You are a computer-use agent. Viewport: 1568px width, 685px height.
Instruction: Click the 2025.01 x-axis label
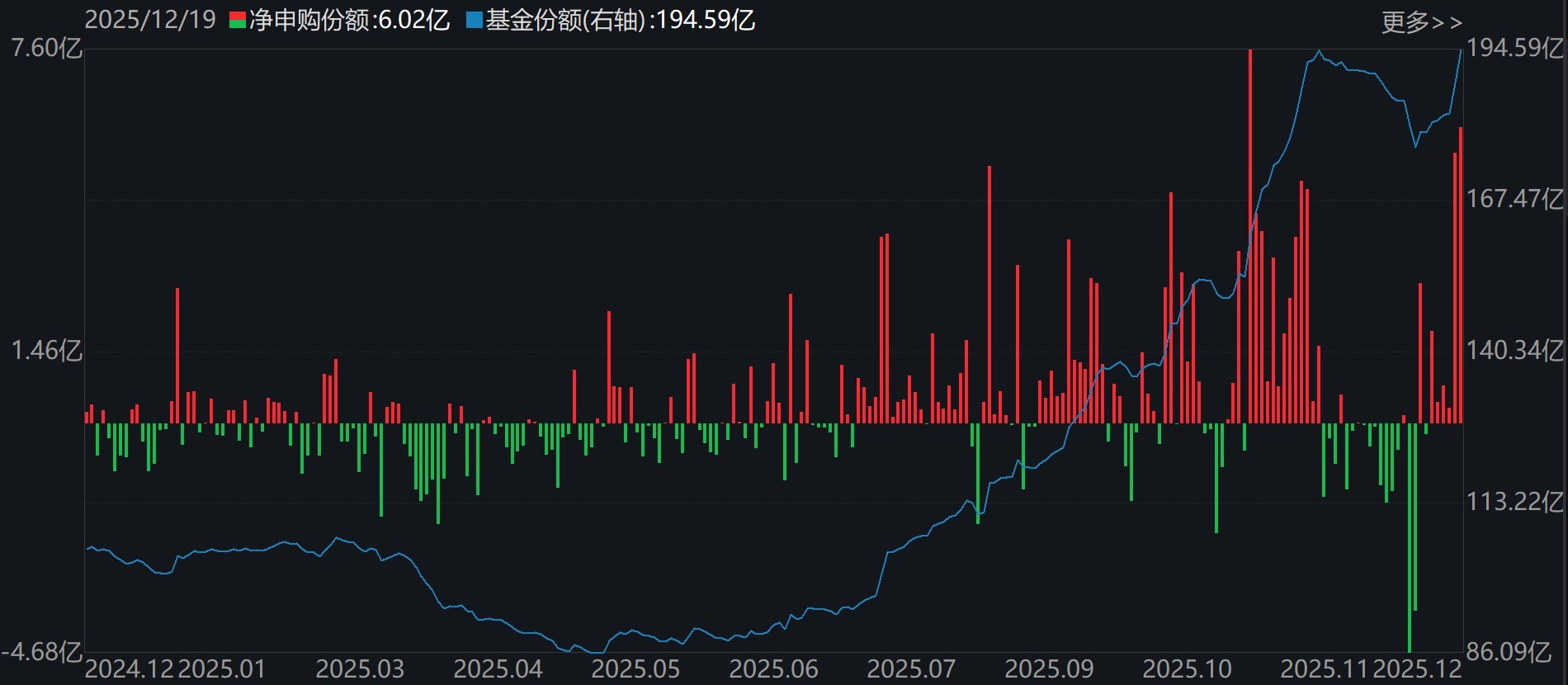pyautogui.click(x=222, y=668)
